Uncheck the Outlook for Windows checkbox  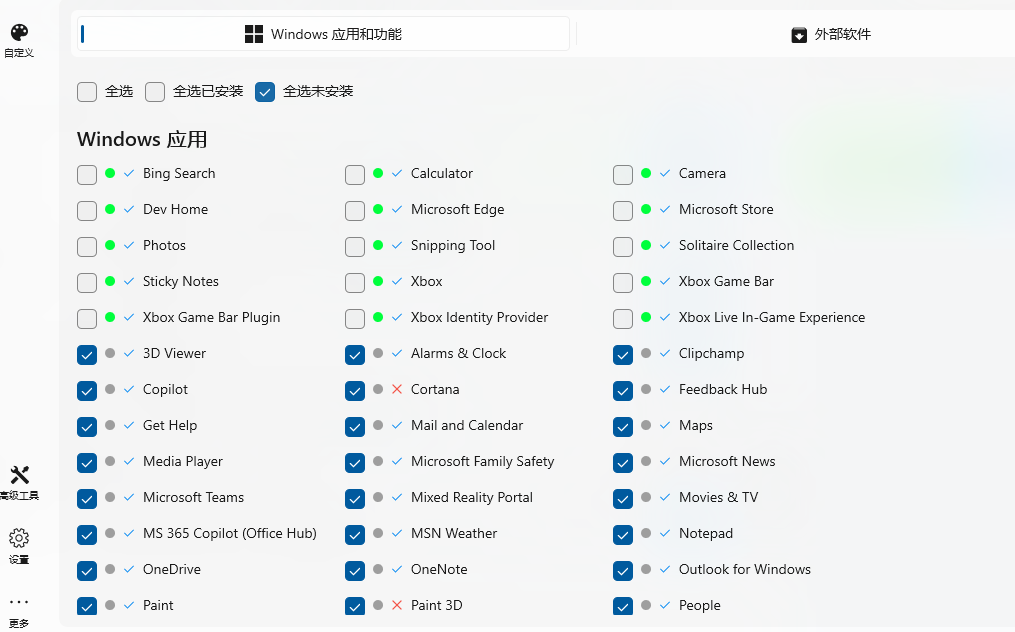[623, 570]
